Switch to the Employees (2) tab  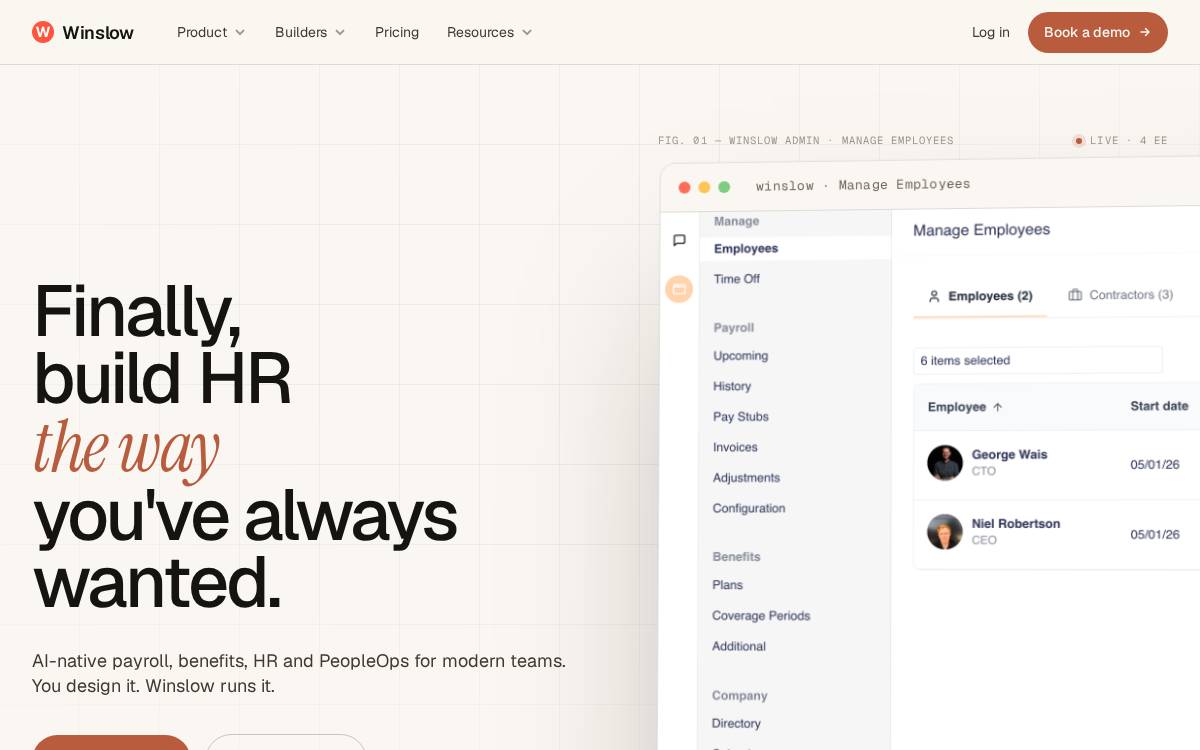980,296
